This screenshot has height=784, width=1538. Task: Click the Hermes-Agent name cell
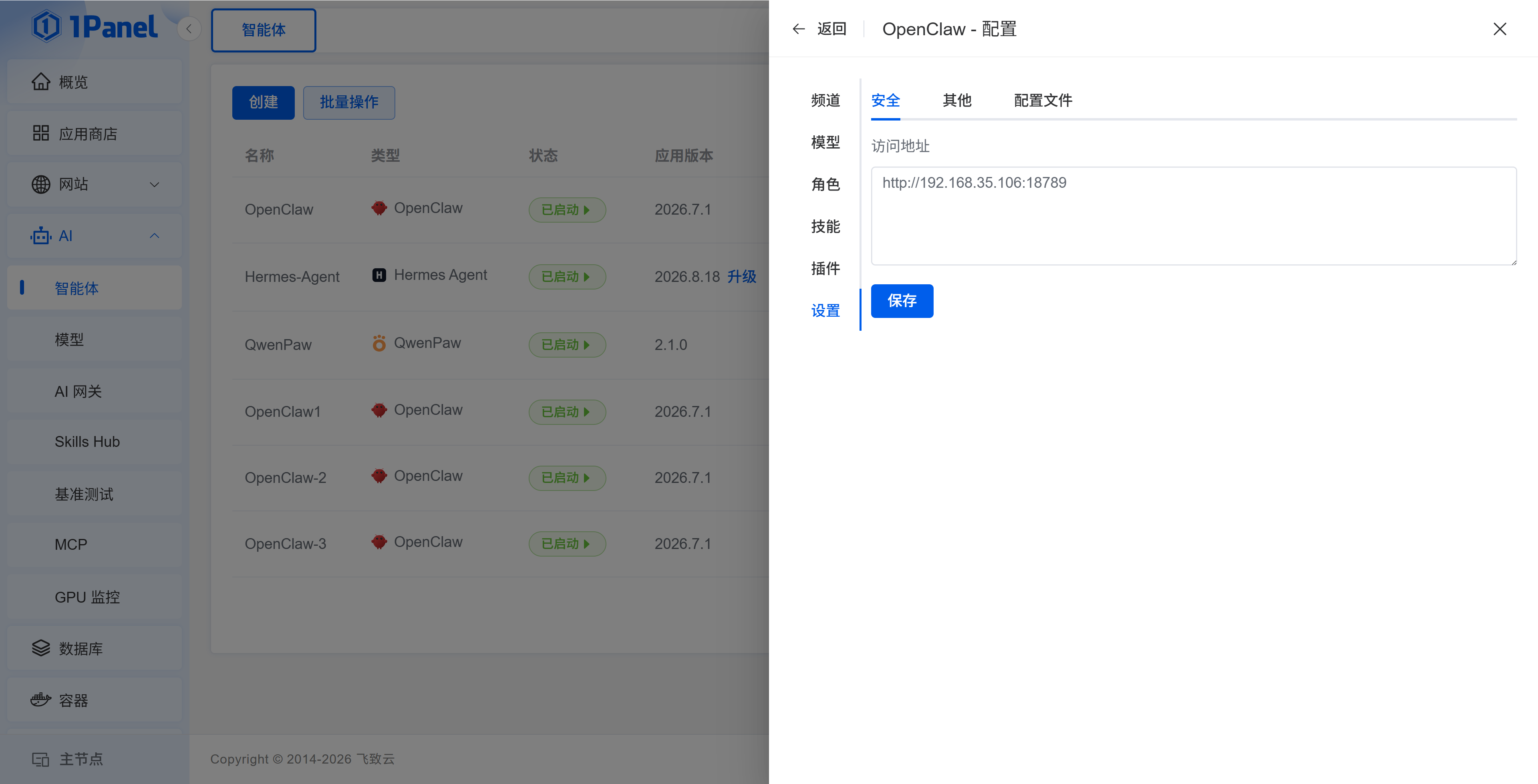tap(292, 276)
